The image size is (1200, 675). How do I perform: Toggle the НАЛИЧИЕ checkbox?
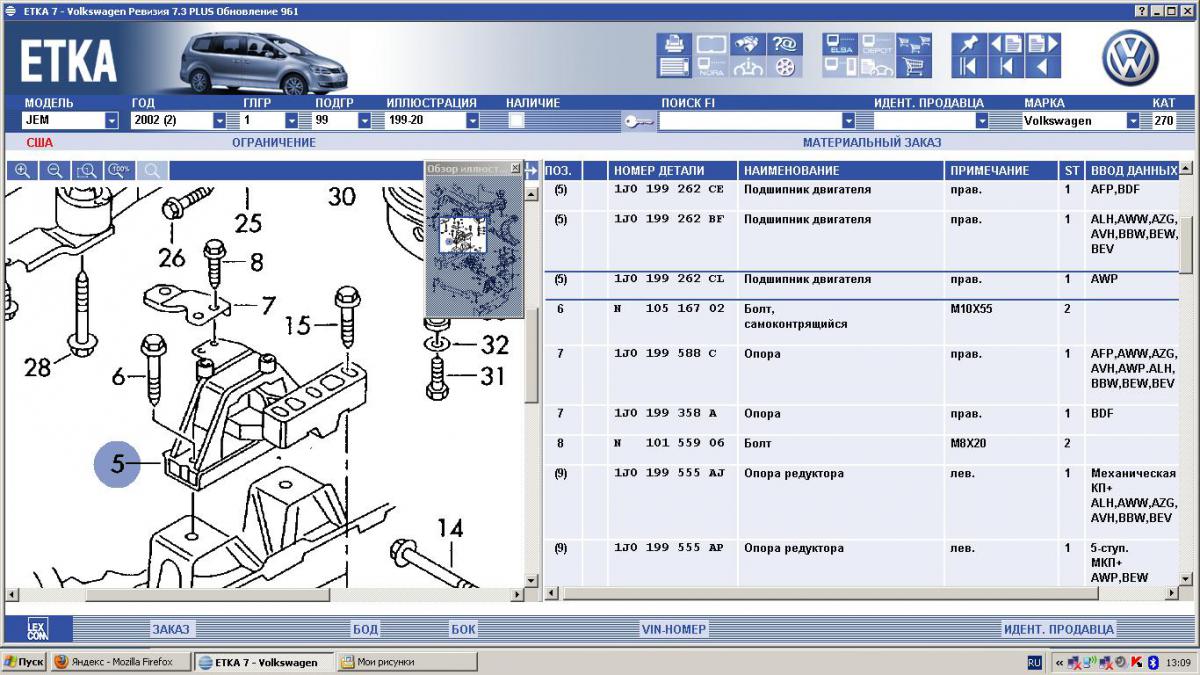[516, 120]
